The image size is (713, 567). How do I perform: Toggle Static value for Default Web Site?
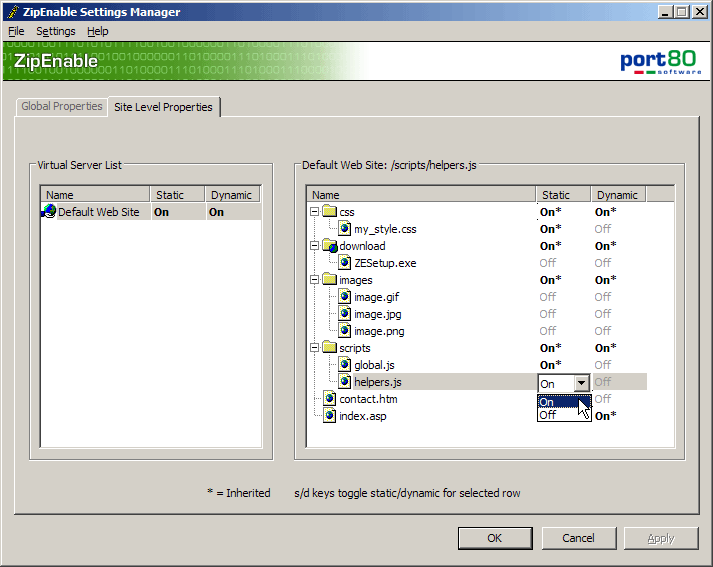click(161, 212)
